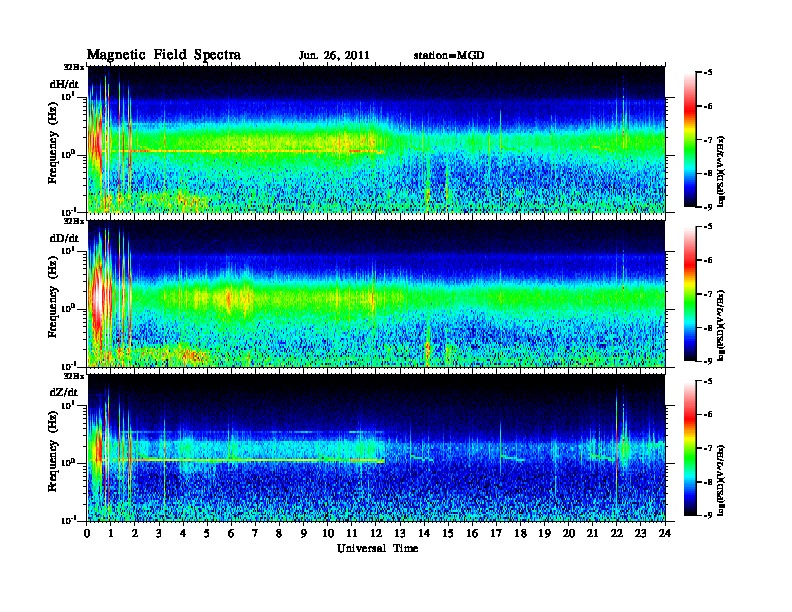Image resolution: width=792 pixels, height=612 pixels.
Task: Click hour tick label 23 on time axis
Action: 640,534
